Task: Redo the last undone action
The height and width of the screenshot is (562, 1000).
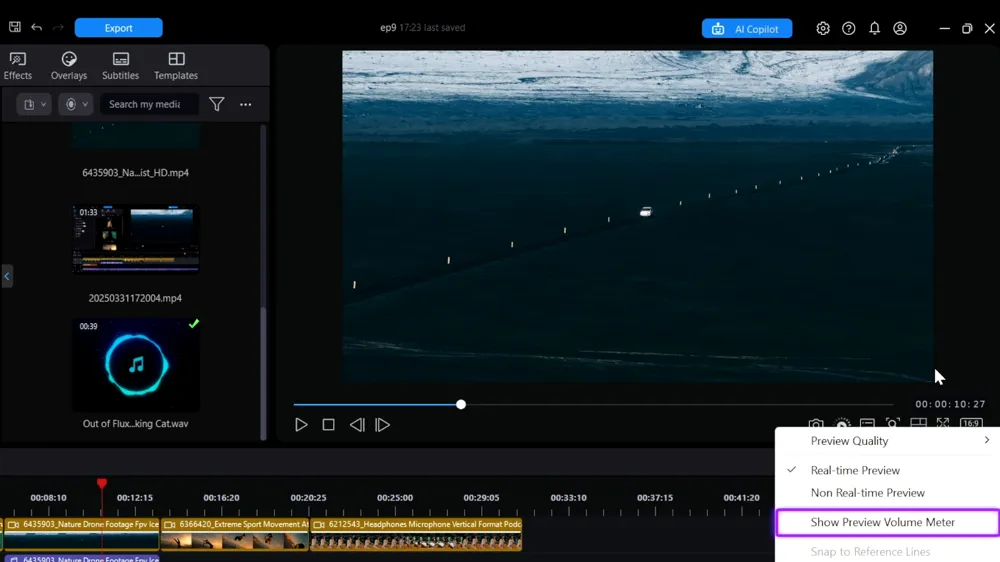Action: (x=58, y=27)
